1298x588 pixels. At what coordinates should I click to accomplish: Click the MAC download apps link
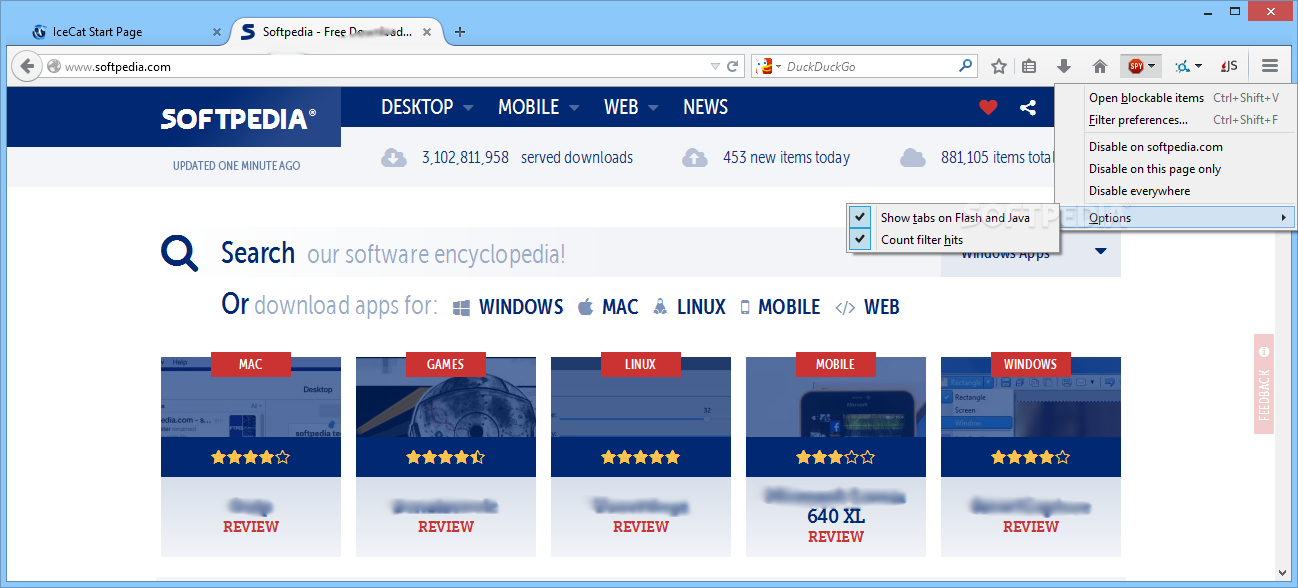608,307
